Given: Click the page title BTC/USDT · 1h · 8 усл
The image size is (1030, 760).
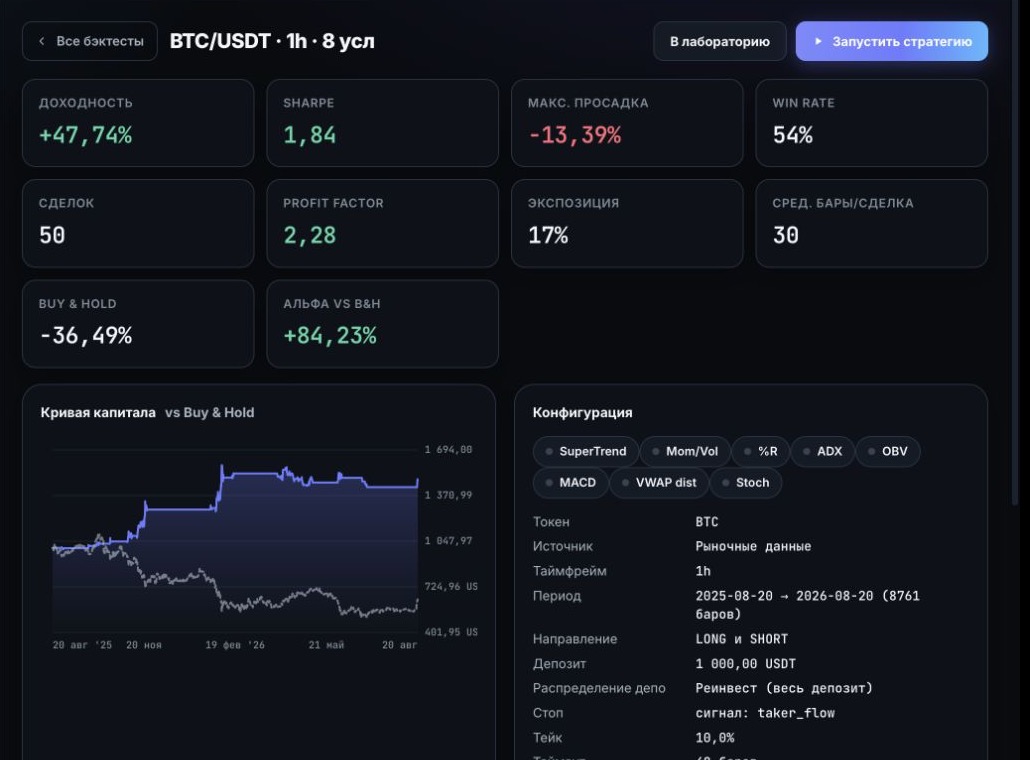Looking at the screenshot, I should (272, 41).
